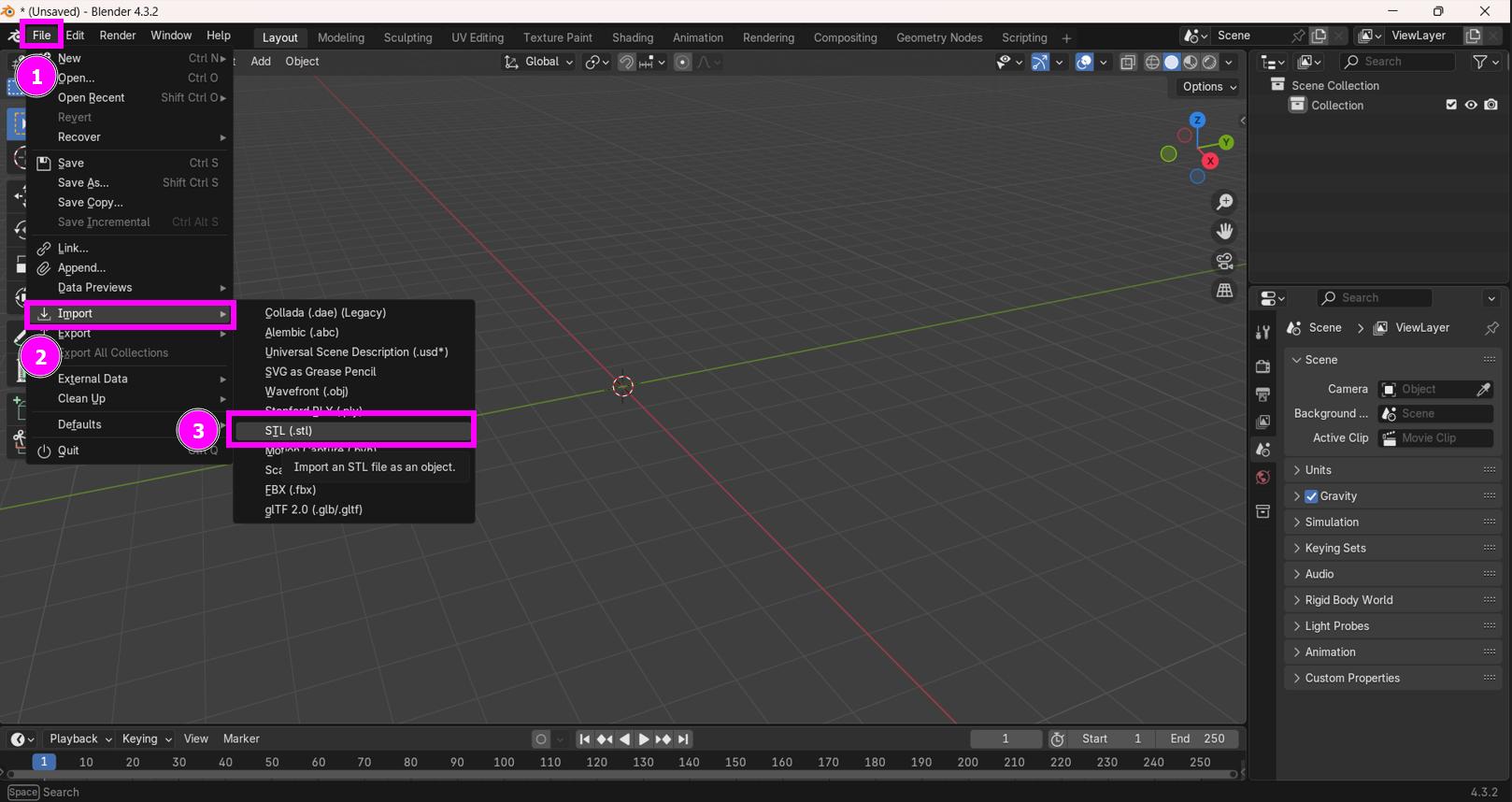Click the Scene Collection icon in outliner
1512x802 pixels.
click(1277, 84)
